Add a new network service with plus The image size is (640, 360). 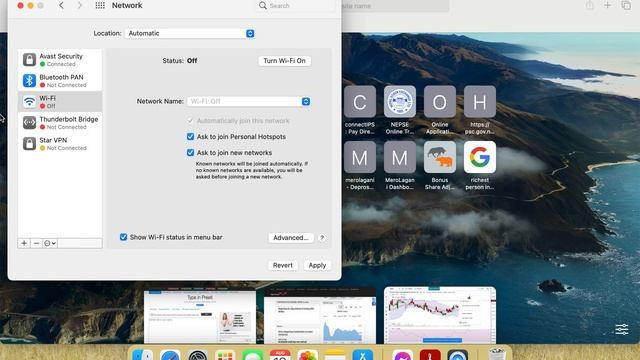pos(24,243)
